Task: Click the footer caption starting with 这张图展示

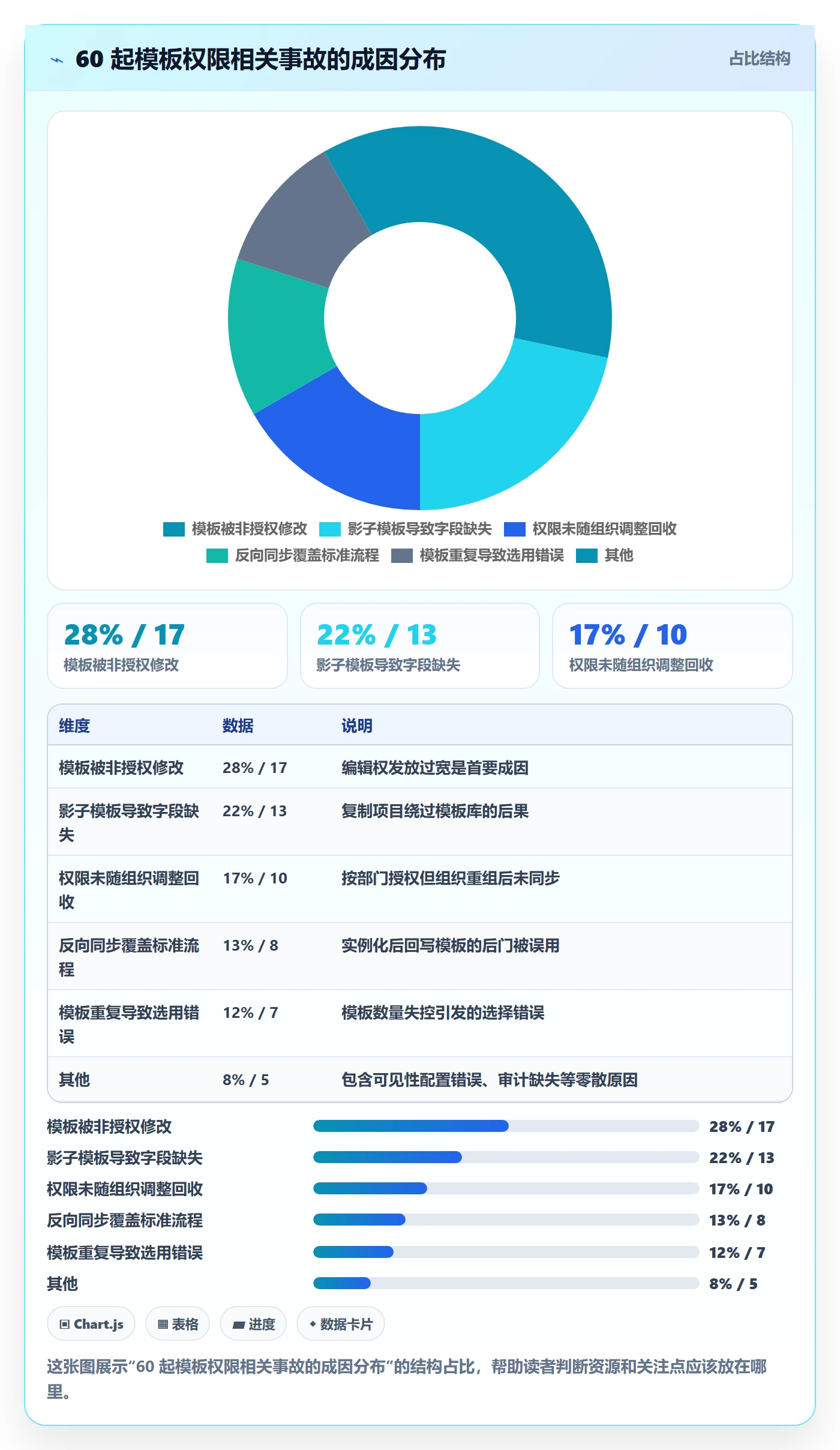Action: click(x=407, y=1379)
